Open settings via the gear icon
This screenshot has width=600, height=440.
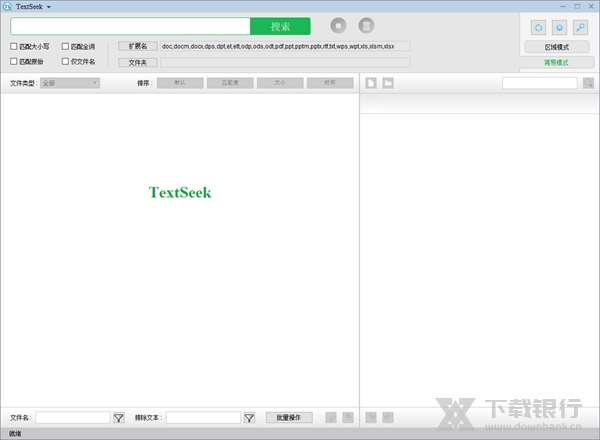click(559, 28)
